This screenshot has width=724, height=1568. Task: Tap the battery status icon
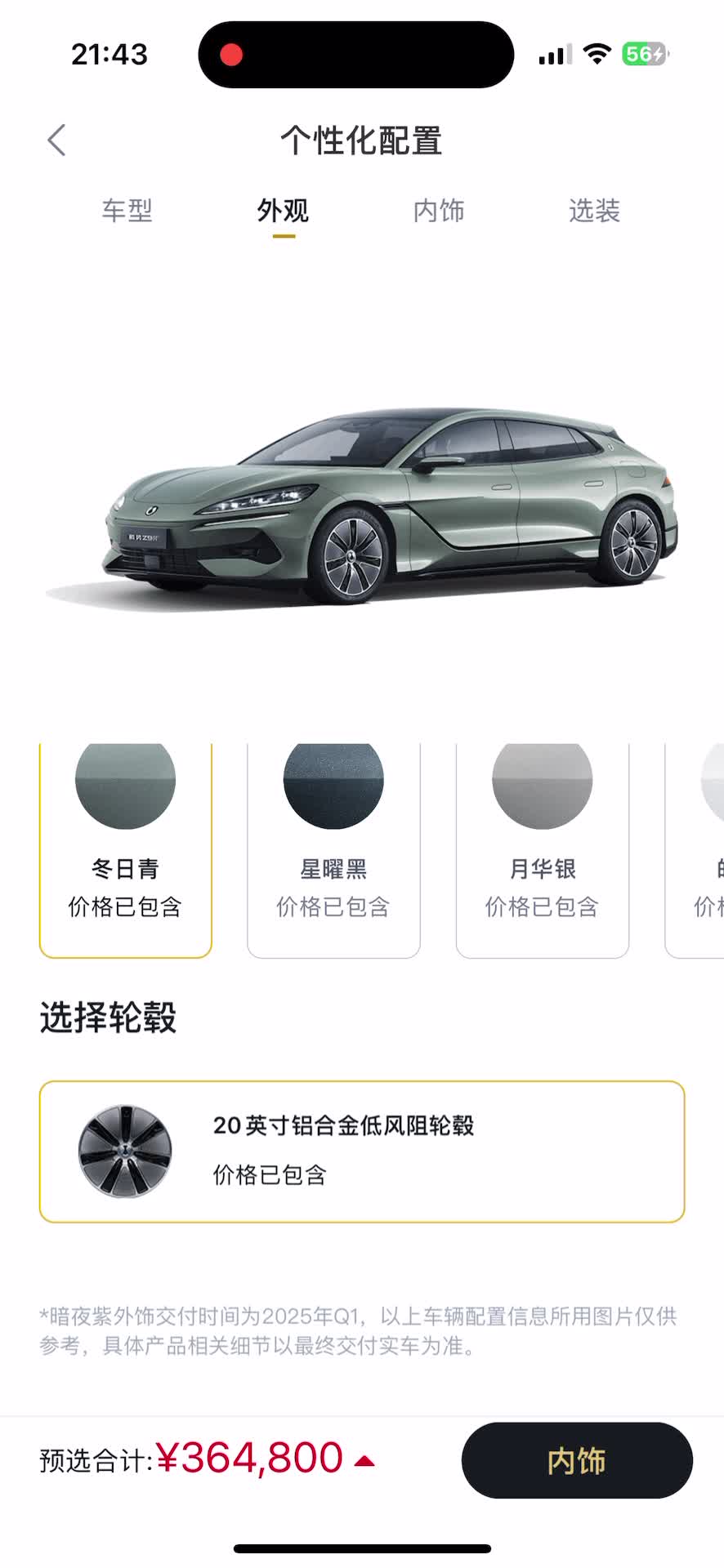tap(646, 55)
